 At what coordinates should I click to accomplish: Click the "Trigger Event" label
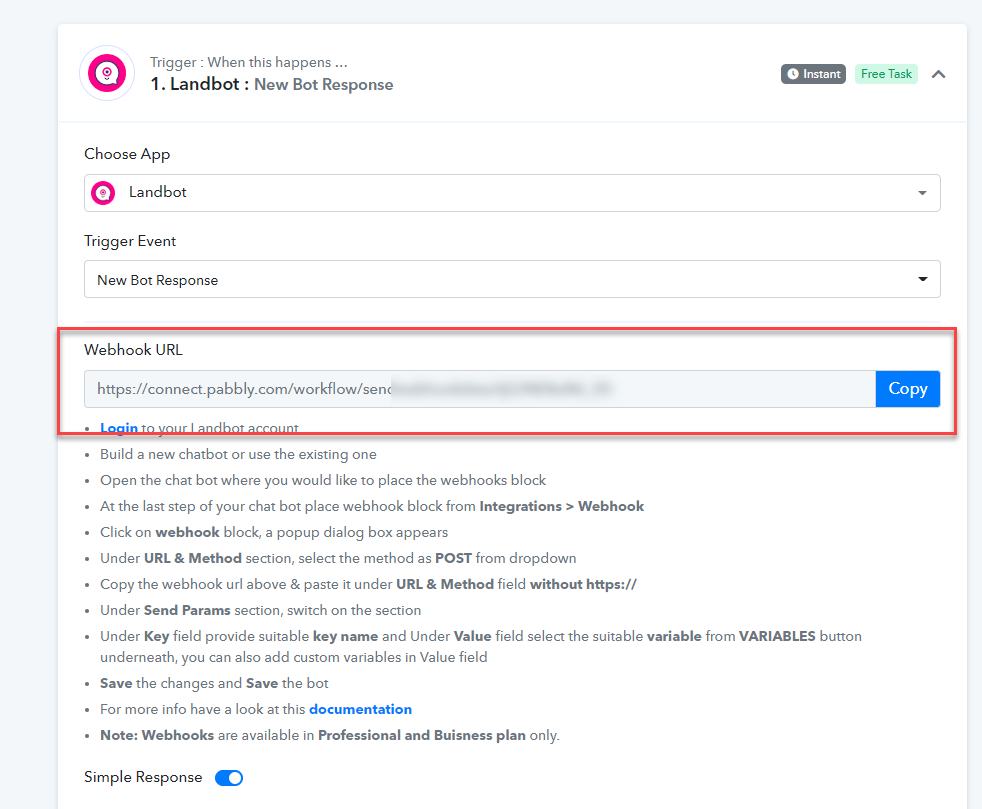coord(130,242)
